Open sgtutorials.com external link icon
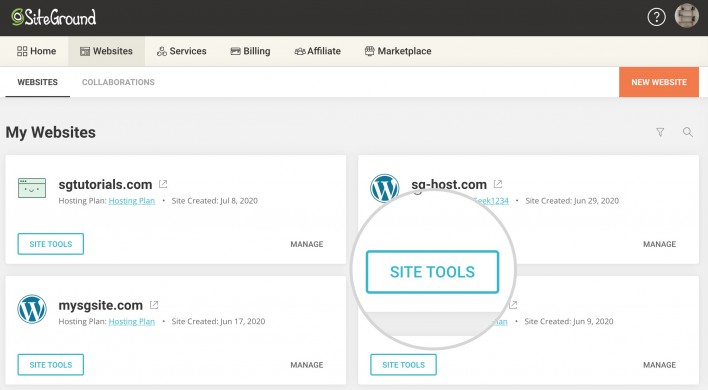The width and height of the screenshot is (708, 390). coord(163,184)
